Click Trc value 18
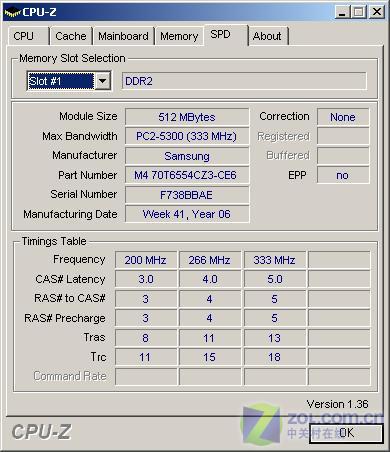Viewport: 390px width, 452px height. [275, 357]
